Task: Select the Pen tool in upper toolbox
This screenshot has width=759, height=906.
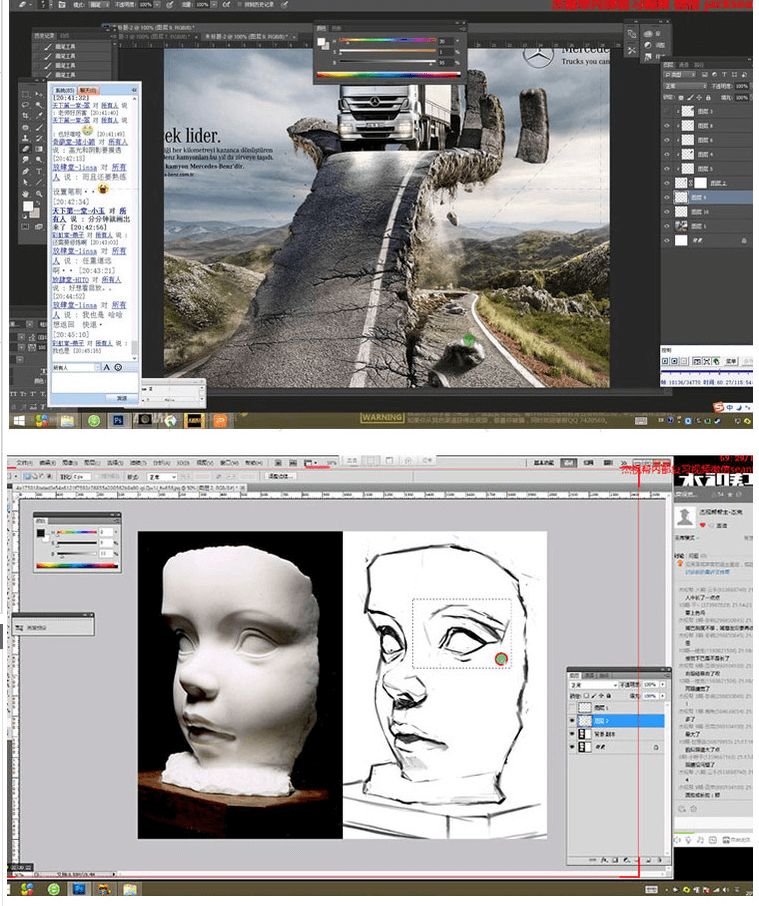Action: click(25, 172)
